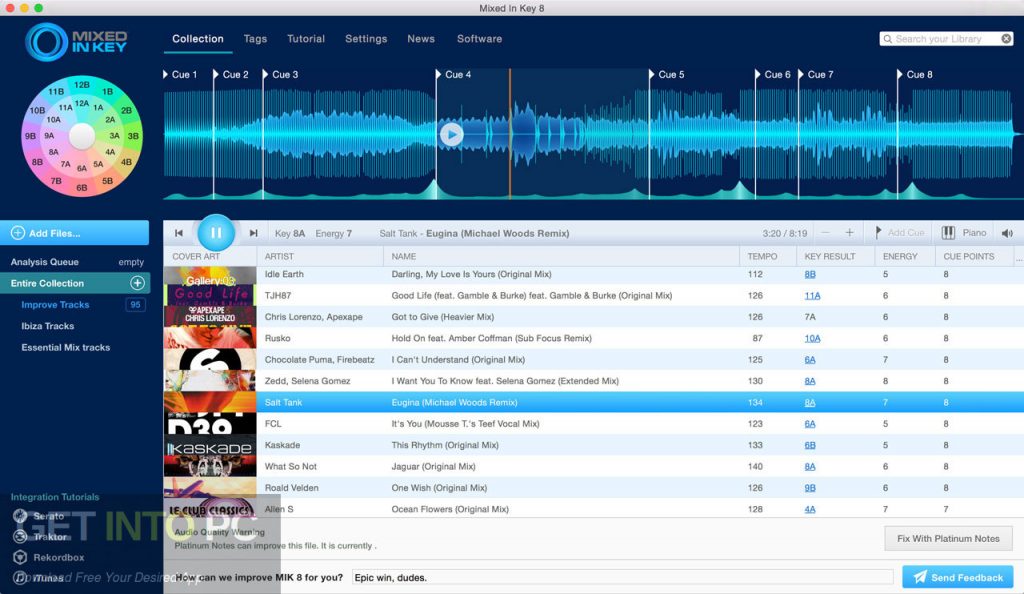This screenshot has height=594, width=1024.
Task: Sort the list by the Name column
Action: click(x=561, y=257)
